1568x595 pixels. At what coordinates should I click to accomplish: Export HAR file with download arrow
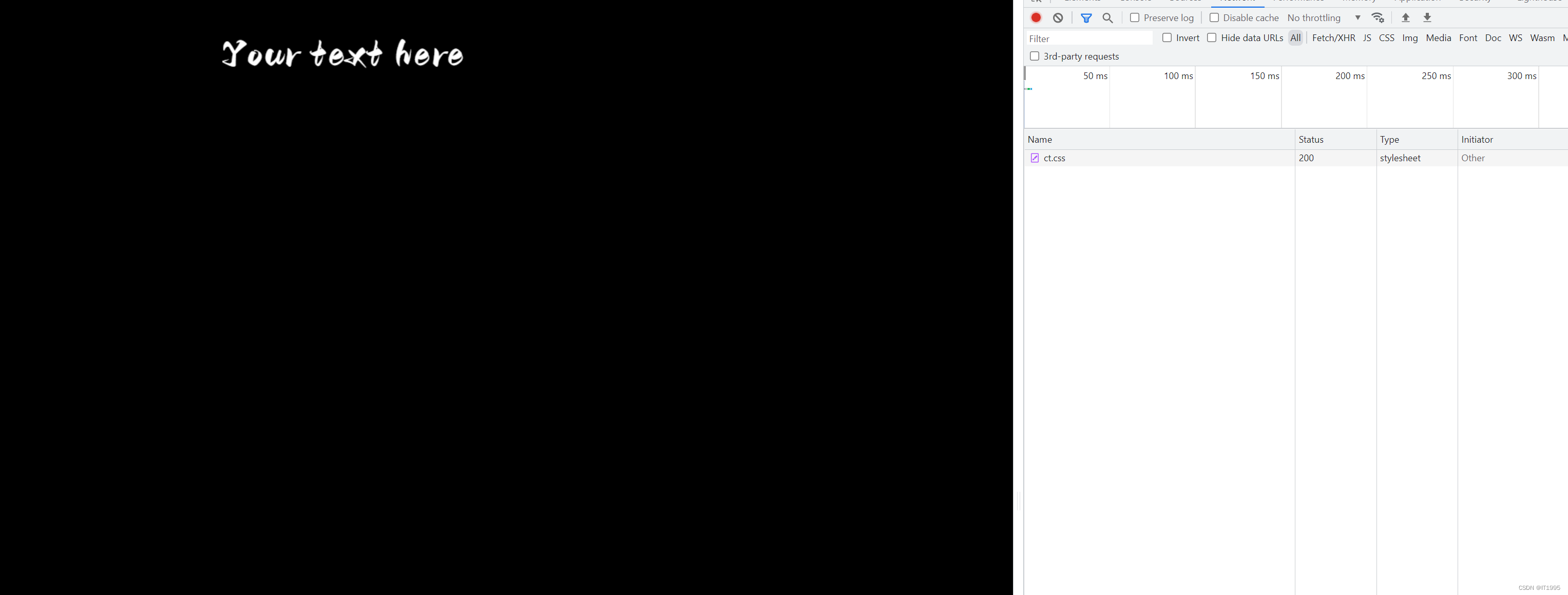1427,17
